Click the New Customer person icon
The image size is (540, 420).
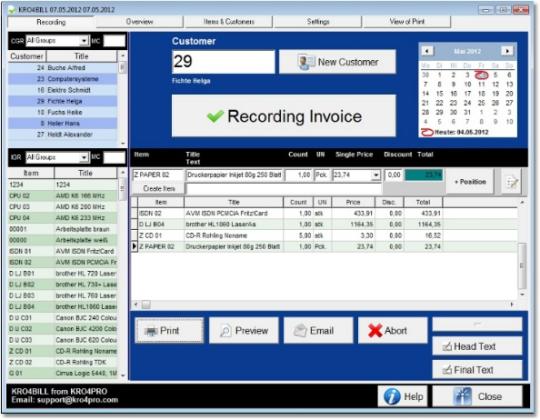pyautogui.click(x=306, y=62)
